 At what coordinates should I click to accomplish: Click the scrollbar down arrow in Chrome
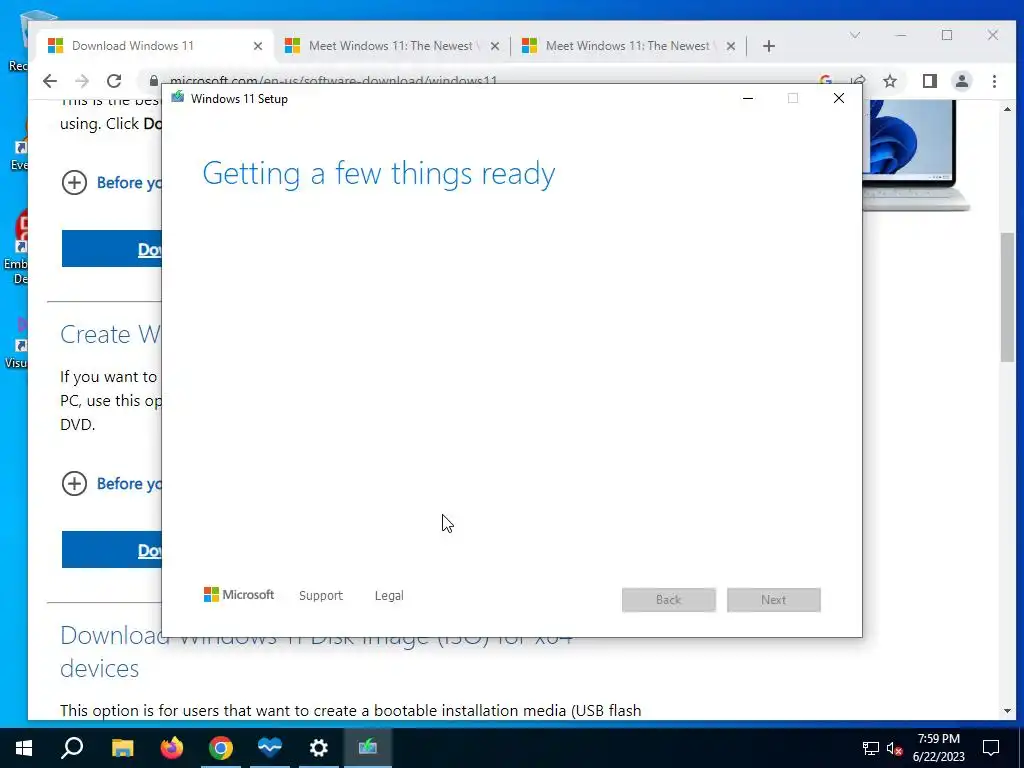(x=1007, y=711)
